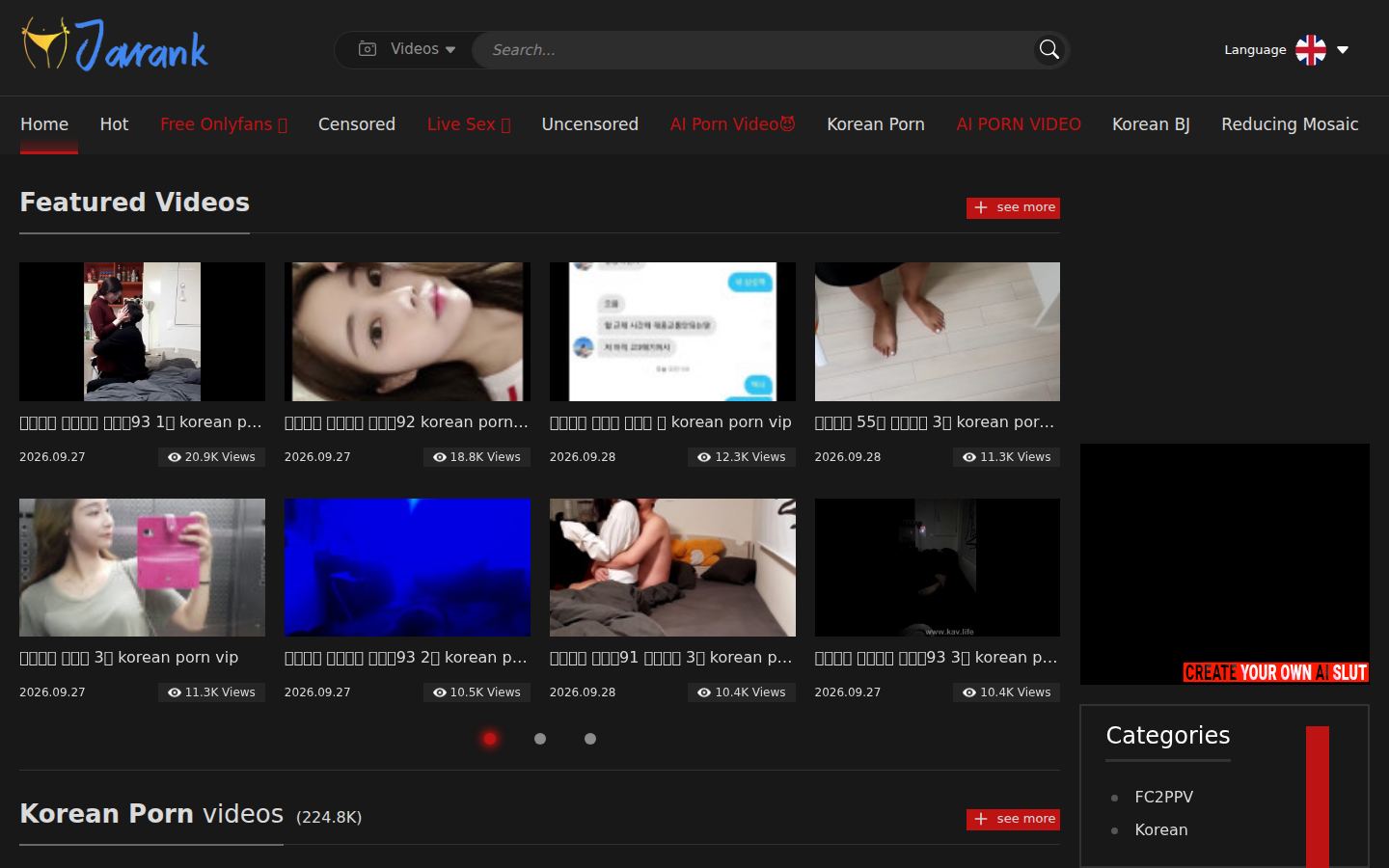Click the eye icon beside 12.3K Views
This screenshot has width=1389, height=868.
point(704,457)
